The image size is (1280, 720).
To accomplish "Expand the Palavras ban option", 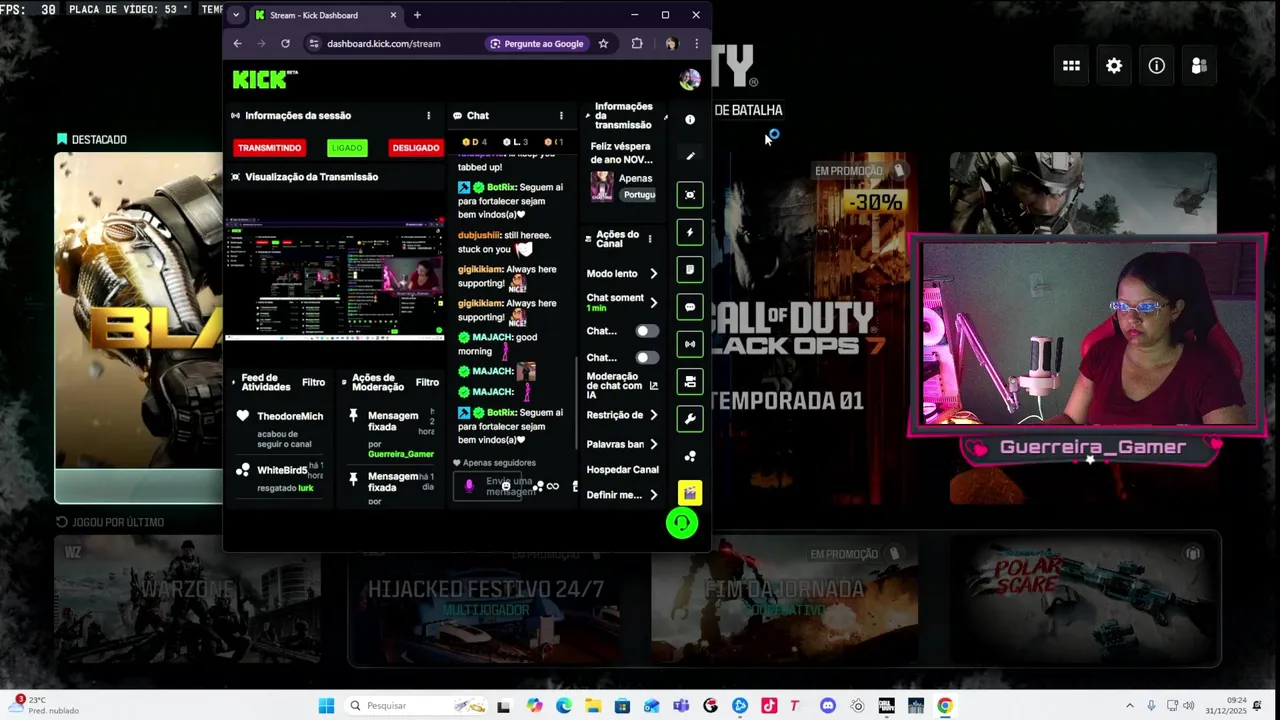I will tap(654, 444).
